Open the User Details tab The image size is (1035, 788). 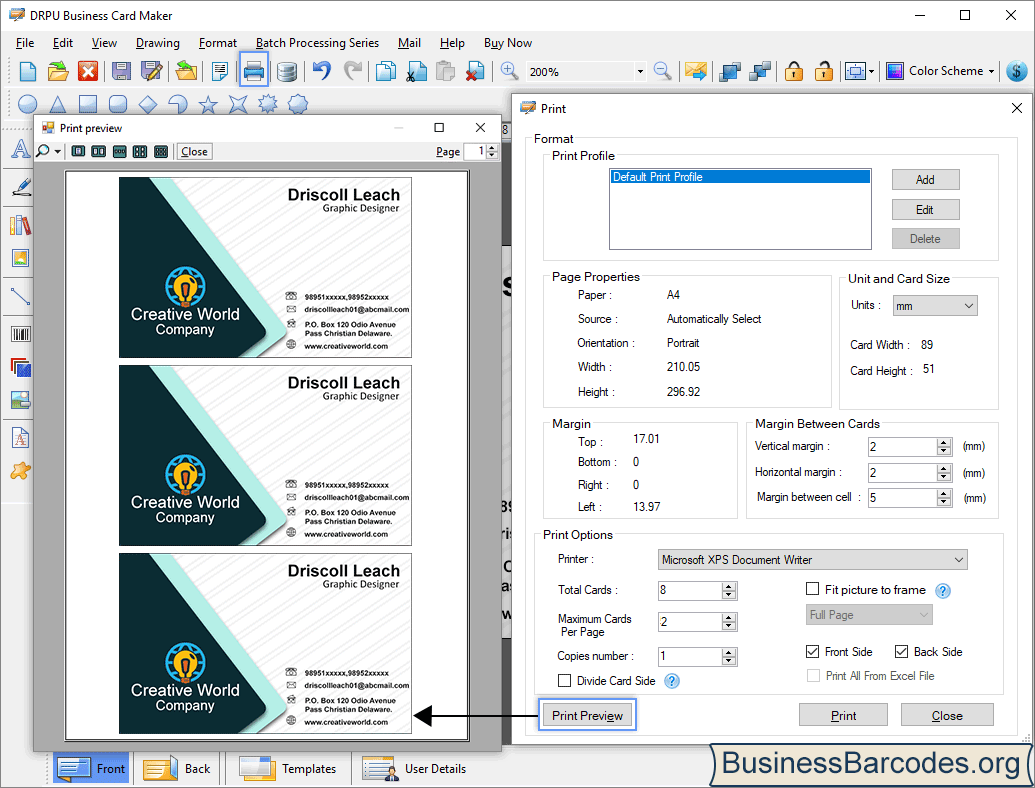click(x=414, y=769)
